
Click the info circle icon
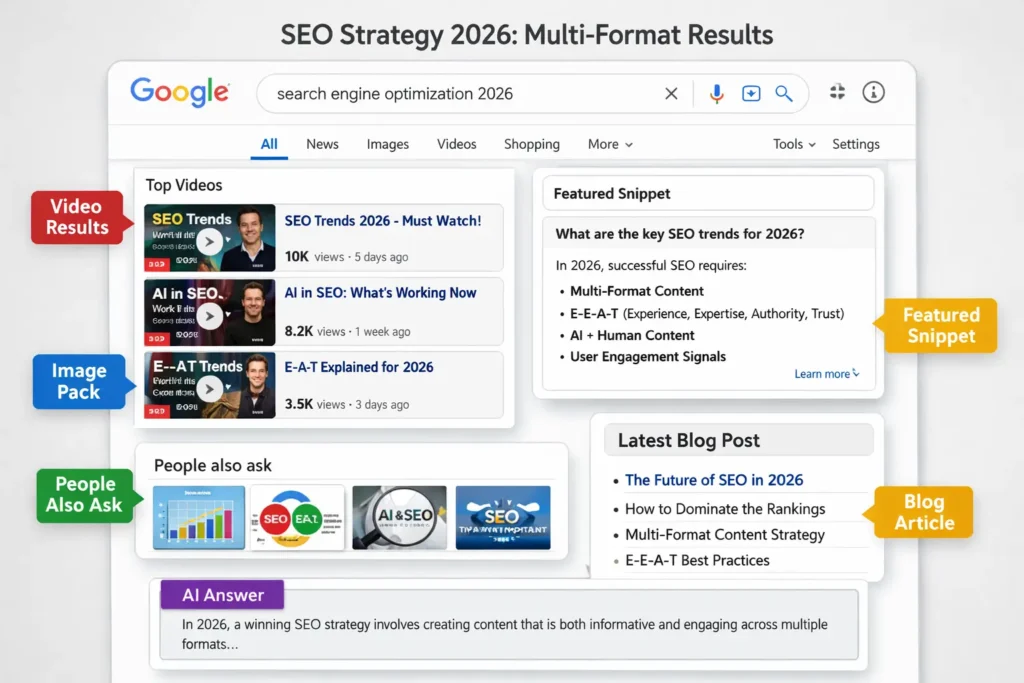[873, 92]
